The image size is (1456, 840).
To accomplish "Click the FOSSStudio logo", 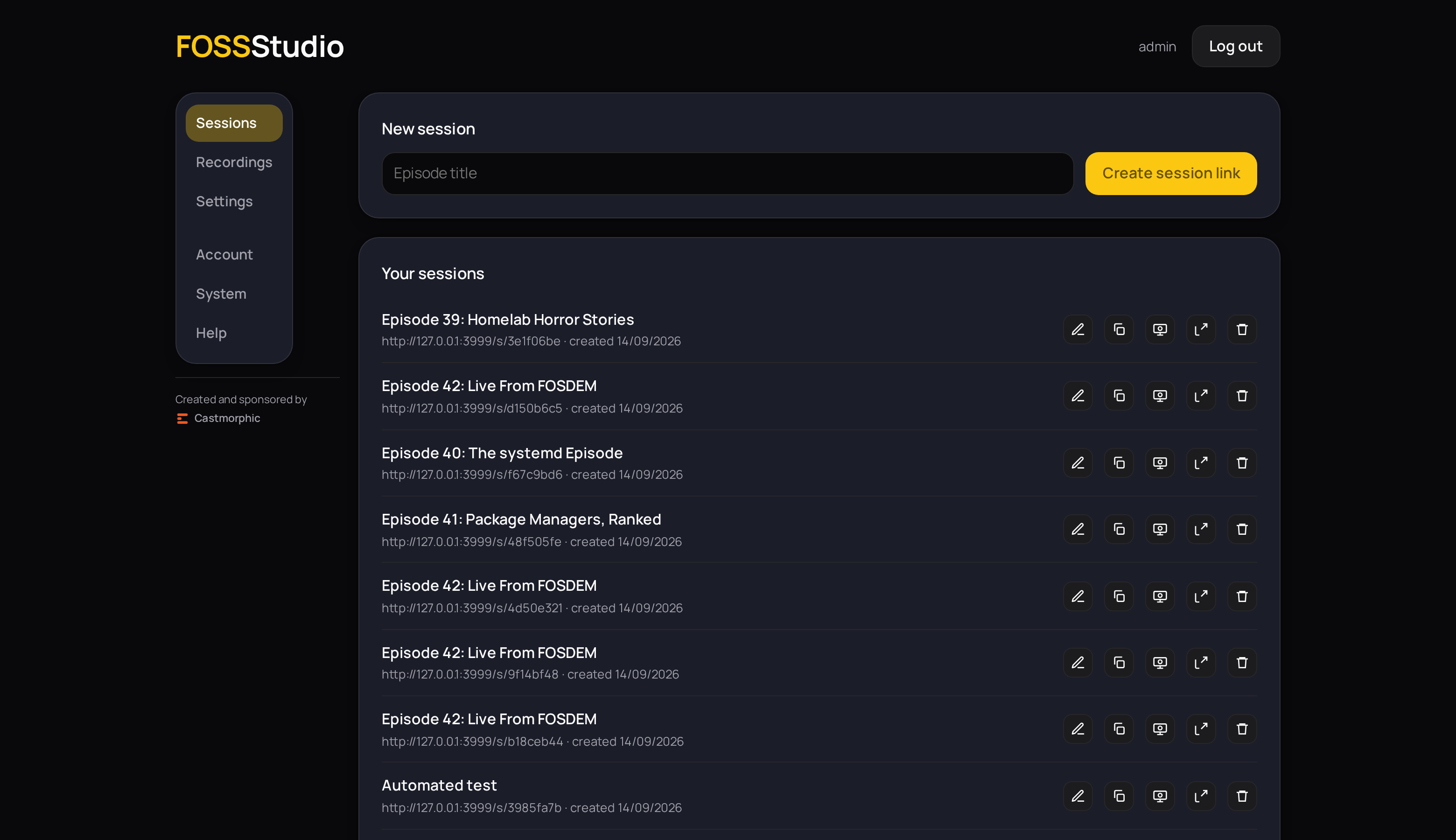I will [x=259, y=46].
